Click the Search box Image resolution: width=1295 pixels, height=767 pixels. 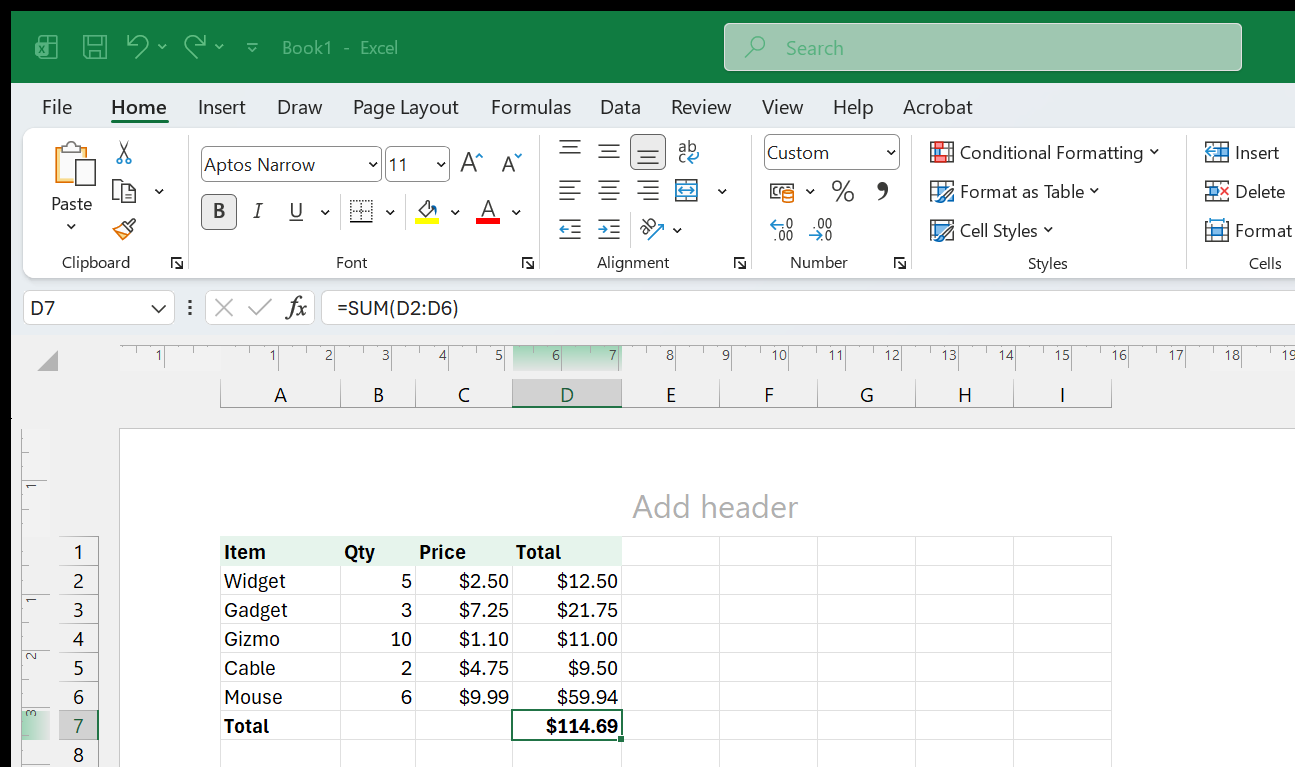click(x=983, y=47)
